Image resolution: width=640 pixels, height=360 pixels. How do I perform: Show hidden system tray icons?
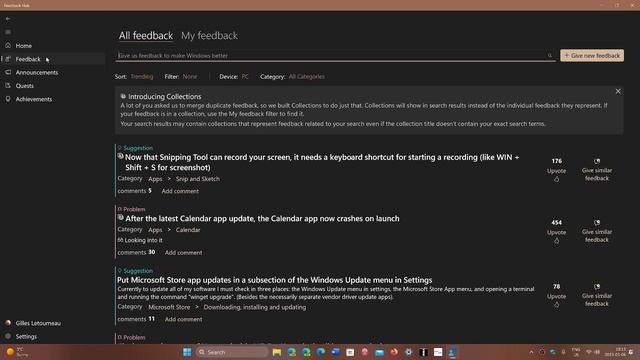(x=531, y=352)
